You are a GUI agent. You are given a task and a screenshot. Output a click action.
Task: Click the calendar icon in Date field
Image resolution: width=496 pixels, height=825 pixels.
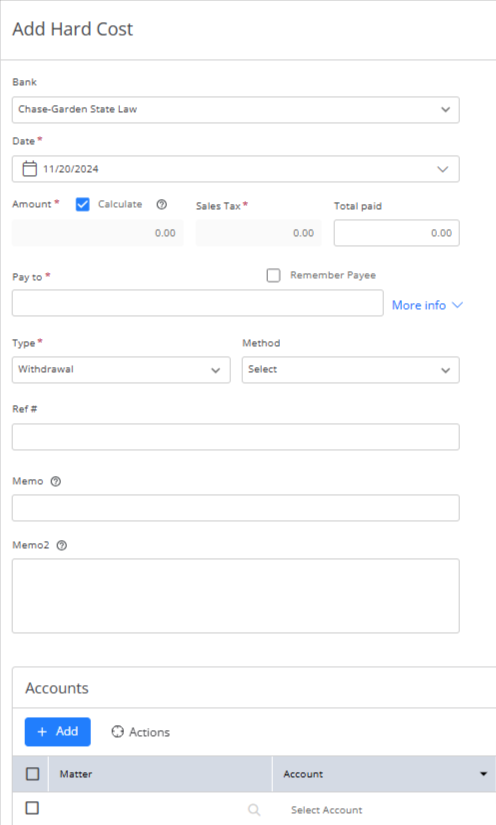click(x=29, y=169)
